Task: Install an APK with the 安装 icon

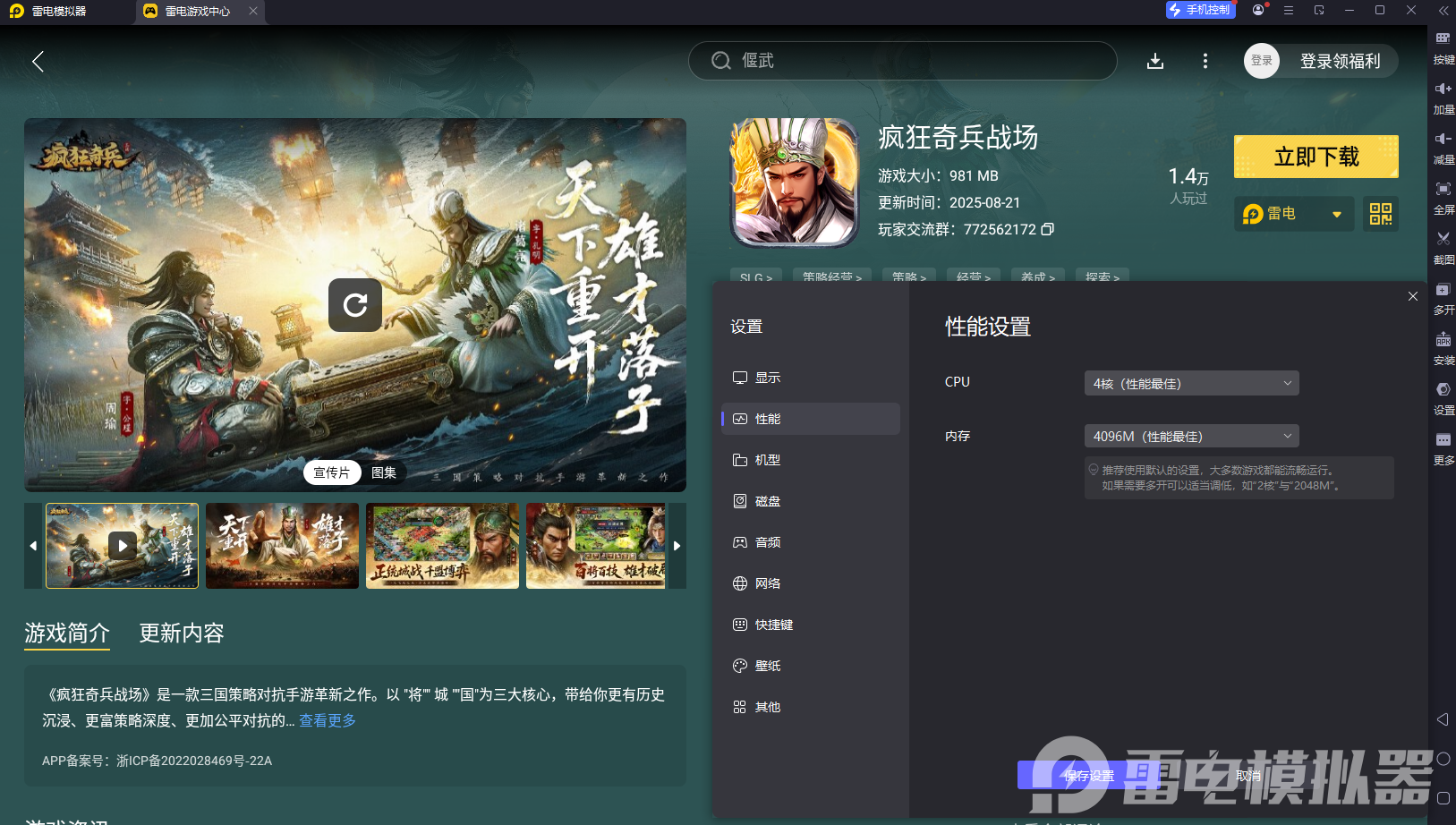Action: [1443, 349]
